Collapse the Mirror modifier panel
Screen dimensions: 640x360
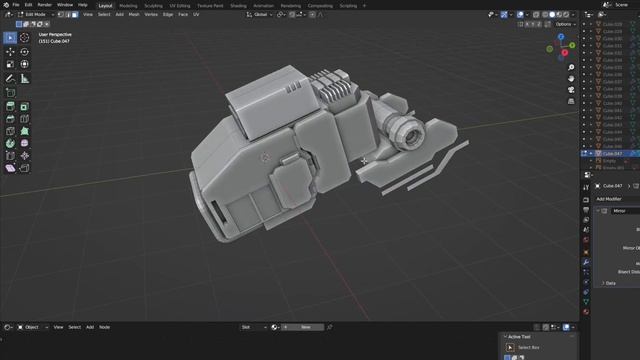pyautogui.click(x=598, y=211)
